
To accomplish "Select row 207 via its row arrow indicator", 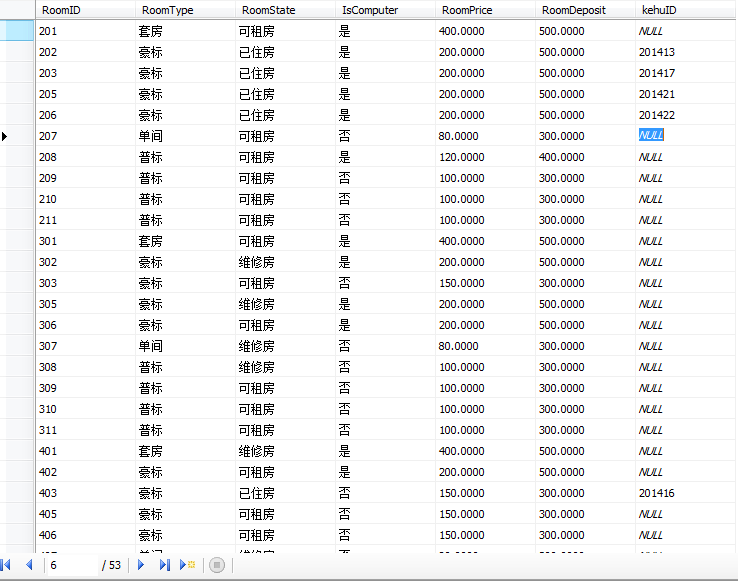I will point(17,136).
